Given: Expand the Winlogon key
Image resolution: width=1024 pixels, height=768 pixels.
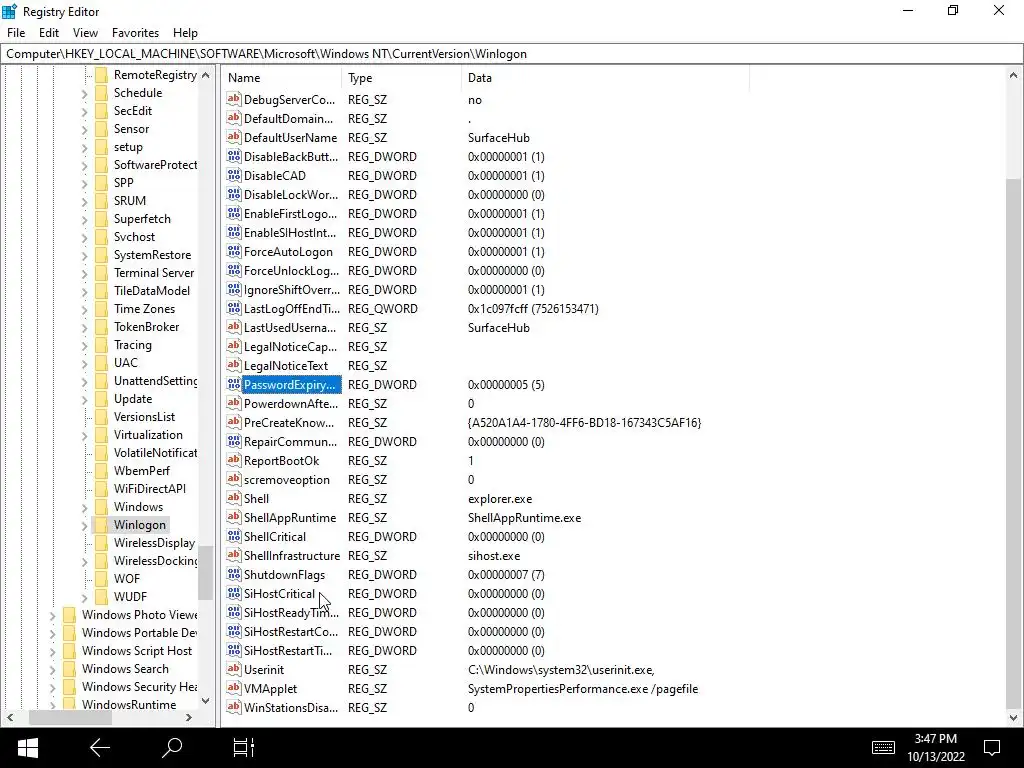Looking at the screenshot, I should pyautogui.click(x=85, y=525).
